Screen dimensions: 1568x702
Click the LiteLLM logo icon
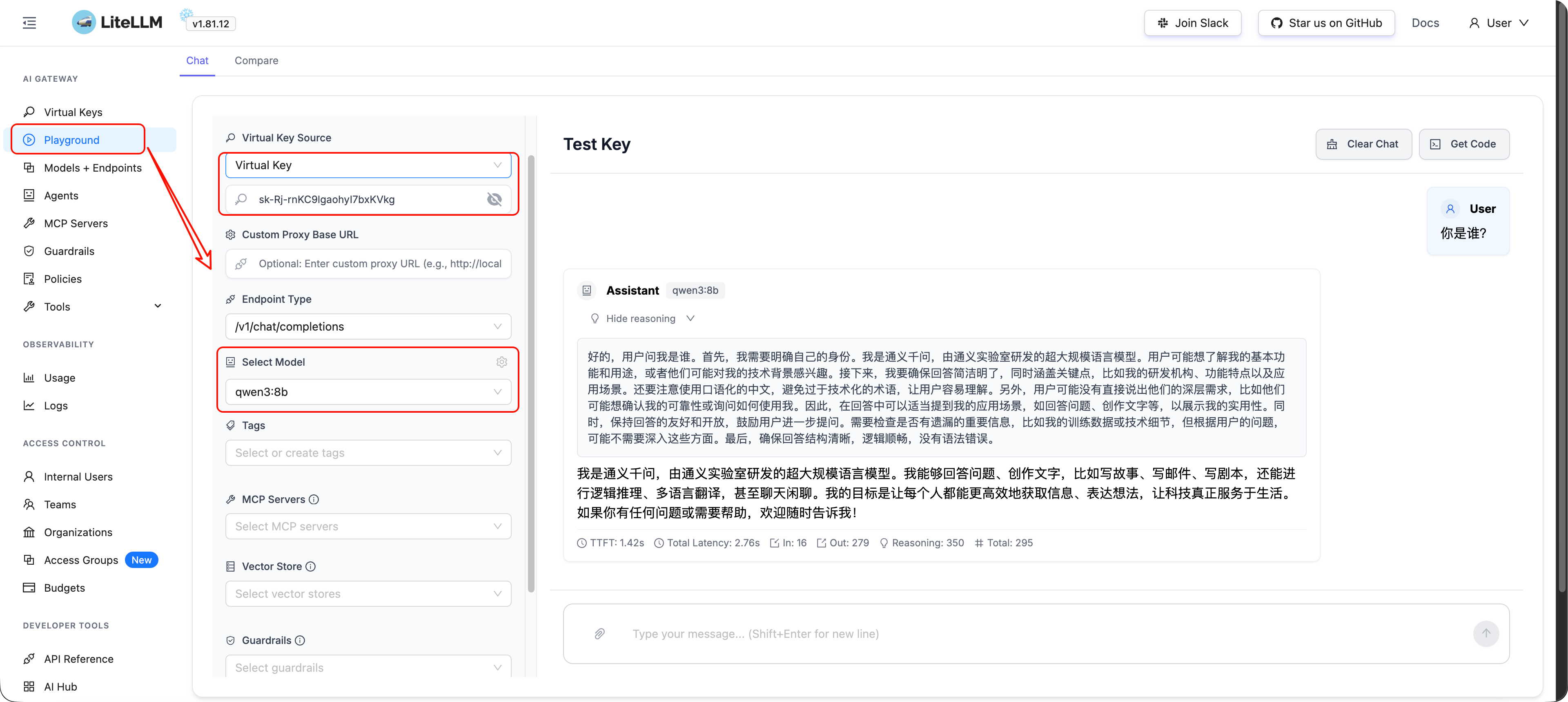point(84,22)
